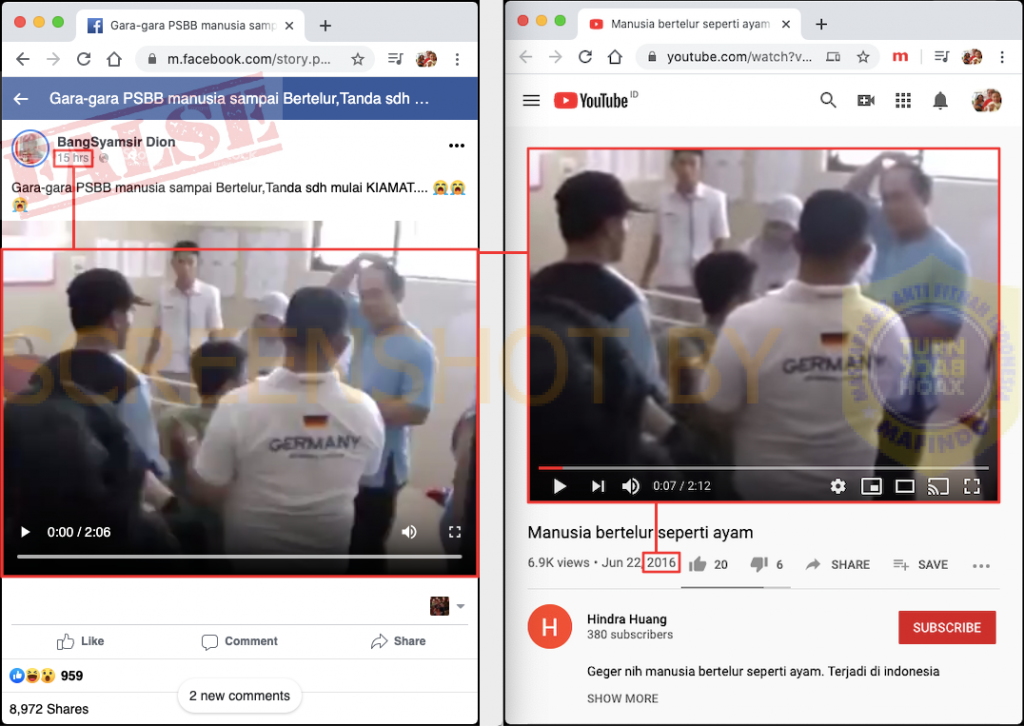Open media control in Facebook browser toolbar
This screenshot has height=726, width=1024.
[x=395, y=59]
